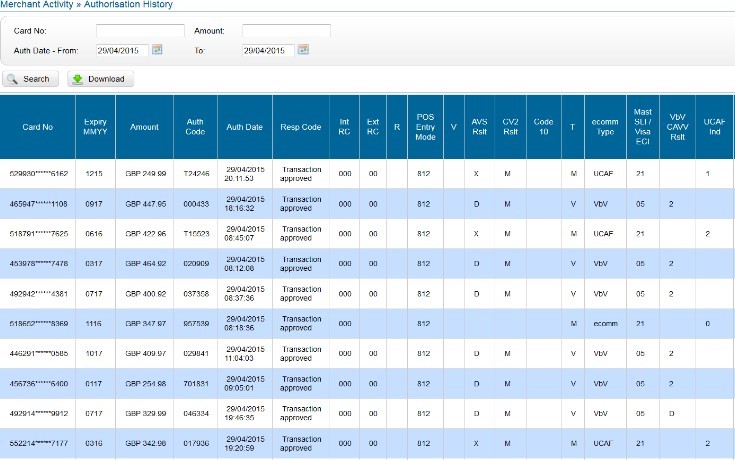
Task: Sort by the Auth Date column header
Action: 244,127
